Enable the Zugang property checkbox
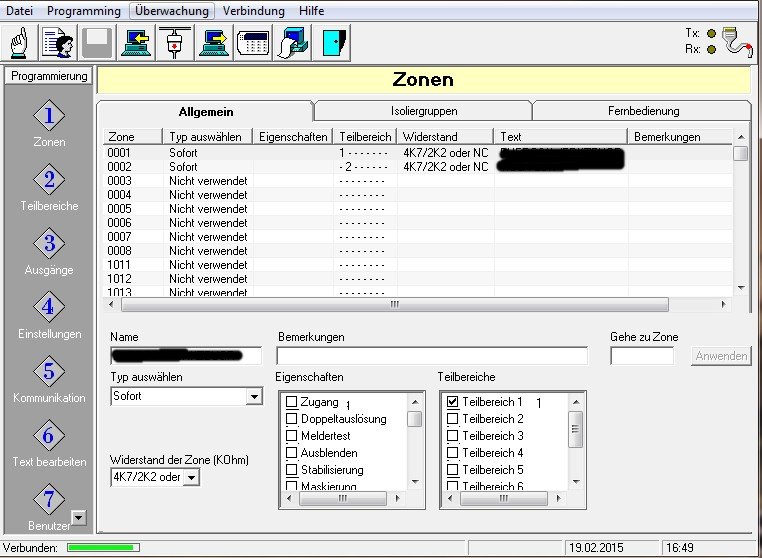762x558 pixels. tap(292, 402)
